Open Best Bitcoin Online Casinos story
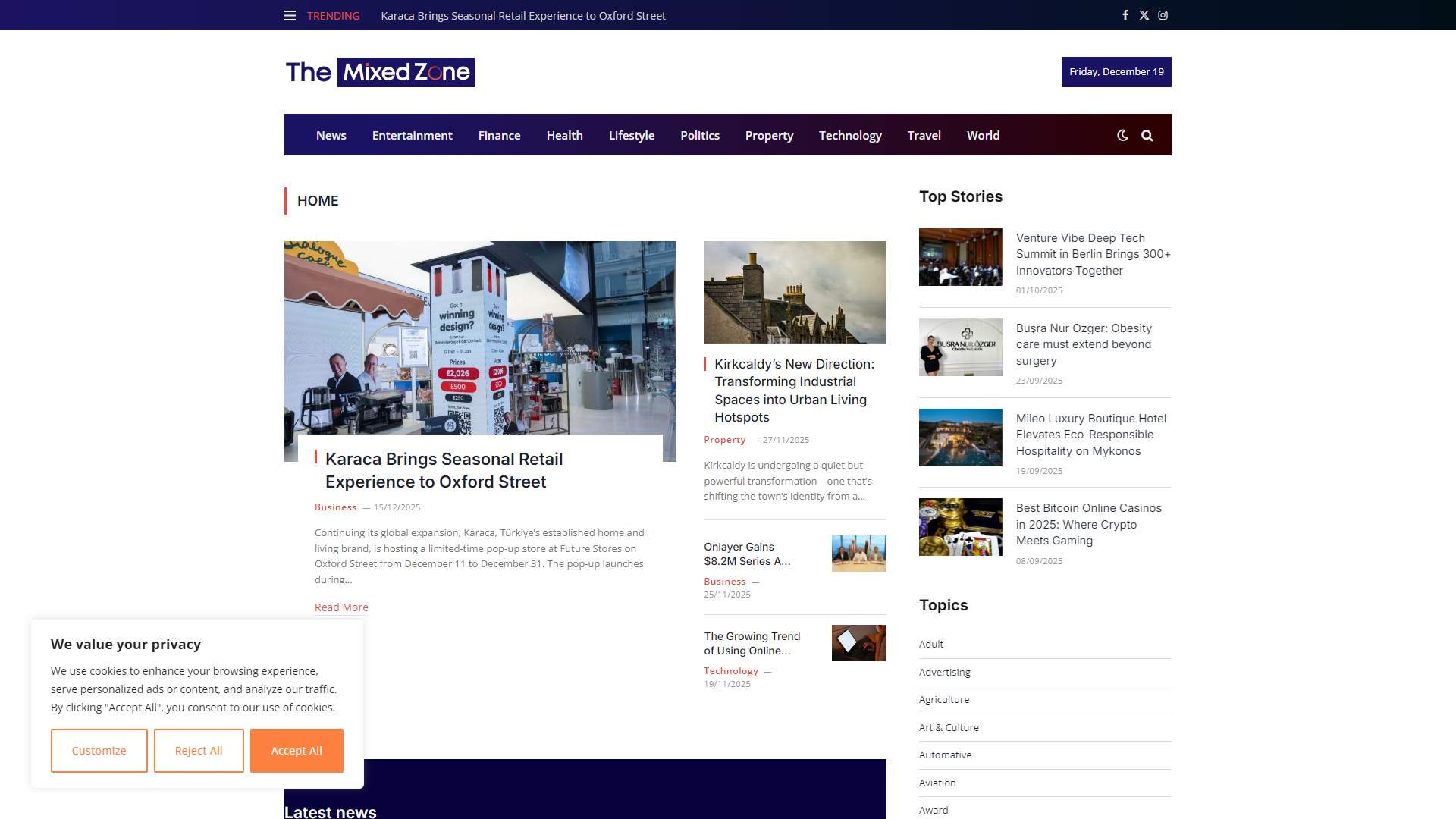The width and height of the screenshot is (1456, 819). click(1088, 523)
